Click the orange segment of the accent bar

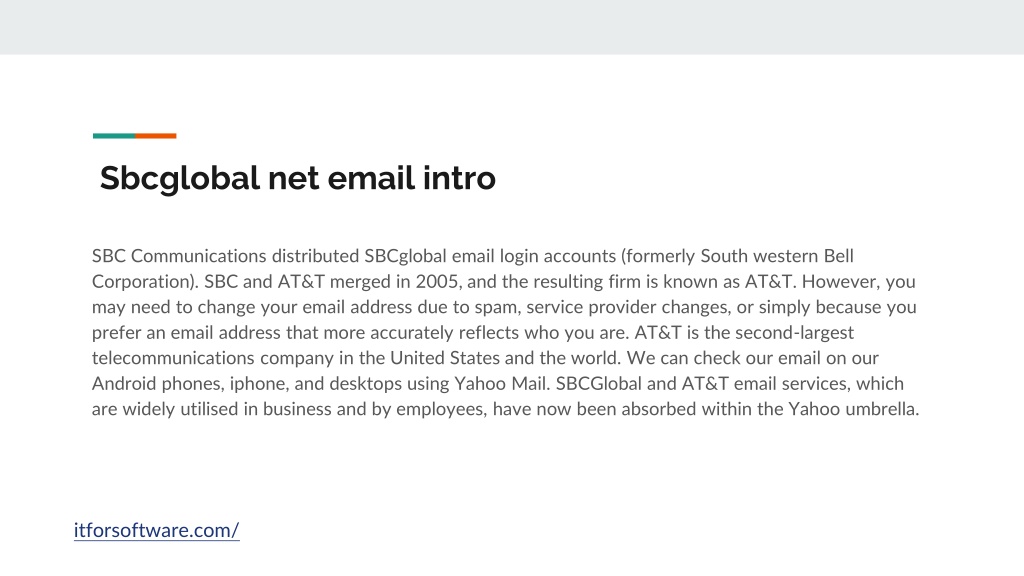click(x=156, y=136)
